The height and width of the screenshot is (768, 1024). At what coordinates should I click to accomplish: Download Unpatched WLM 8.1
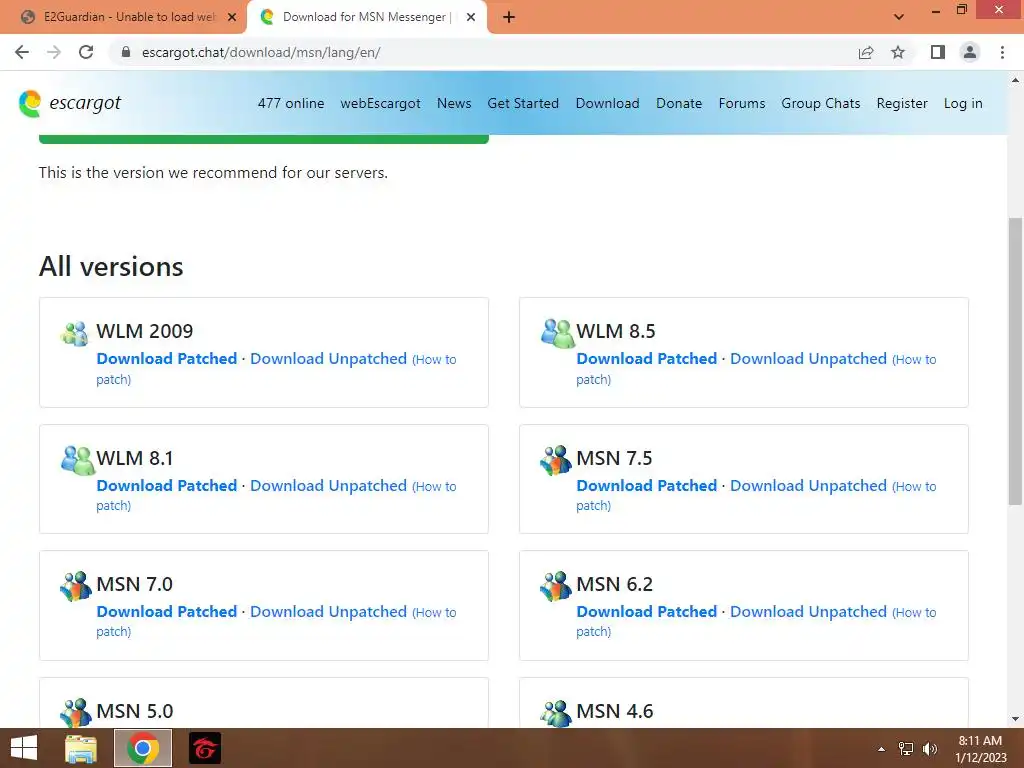(328, 485)
